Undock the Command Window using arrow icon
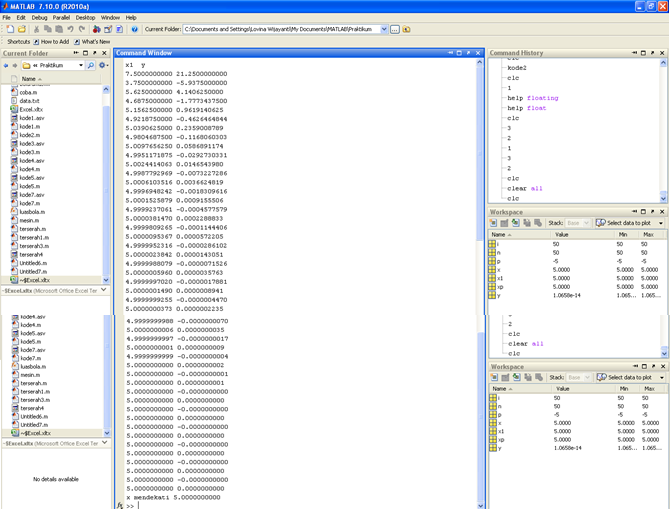 coord(469,53)
